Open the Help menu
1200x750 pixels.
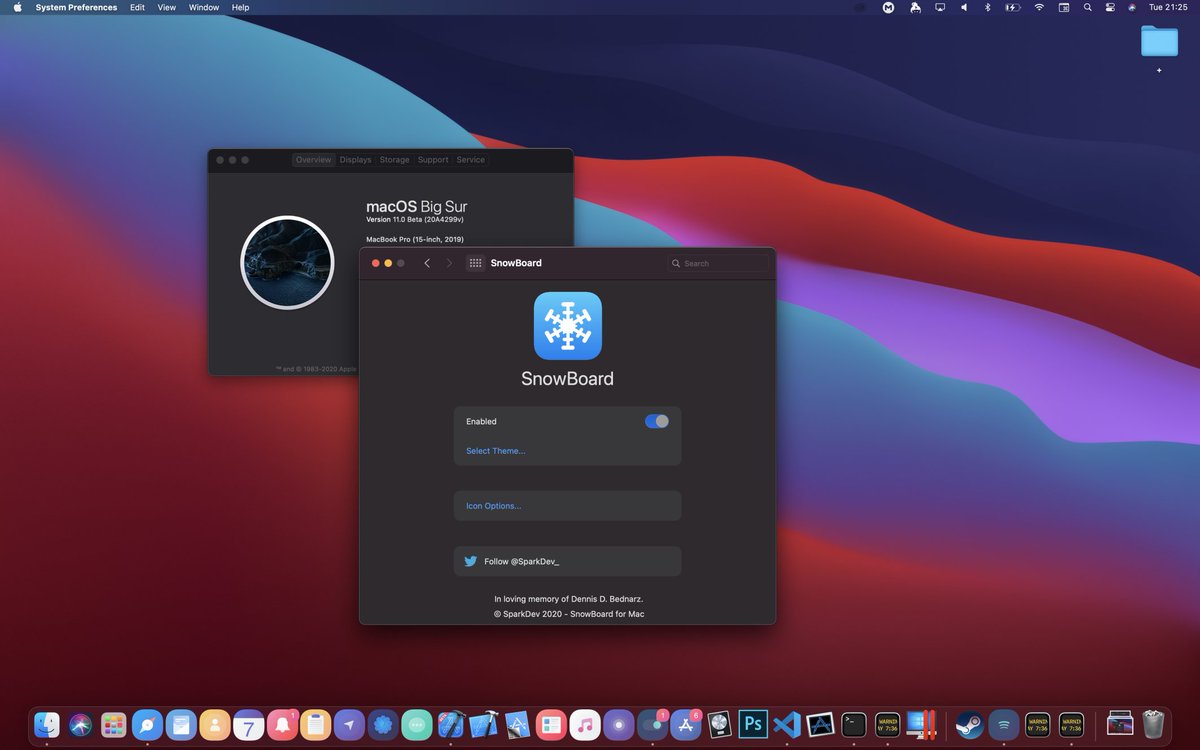(240, 7)
